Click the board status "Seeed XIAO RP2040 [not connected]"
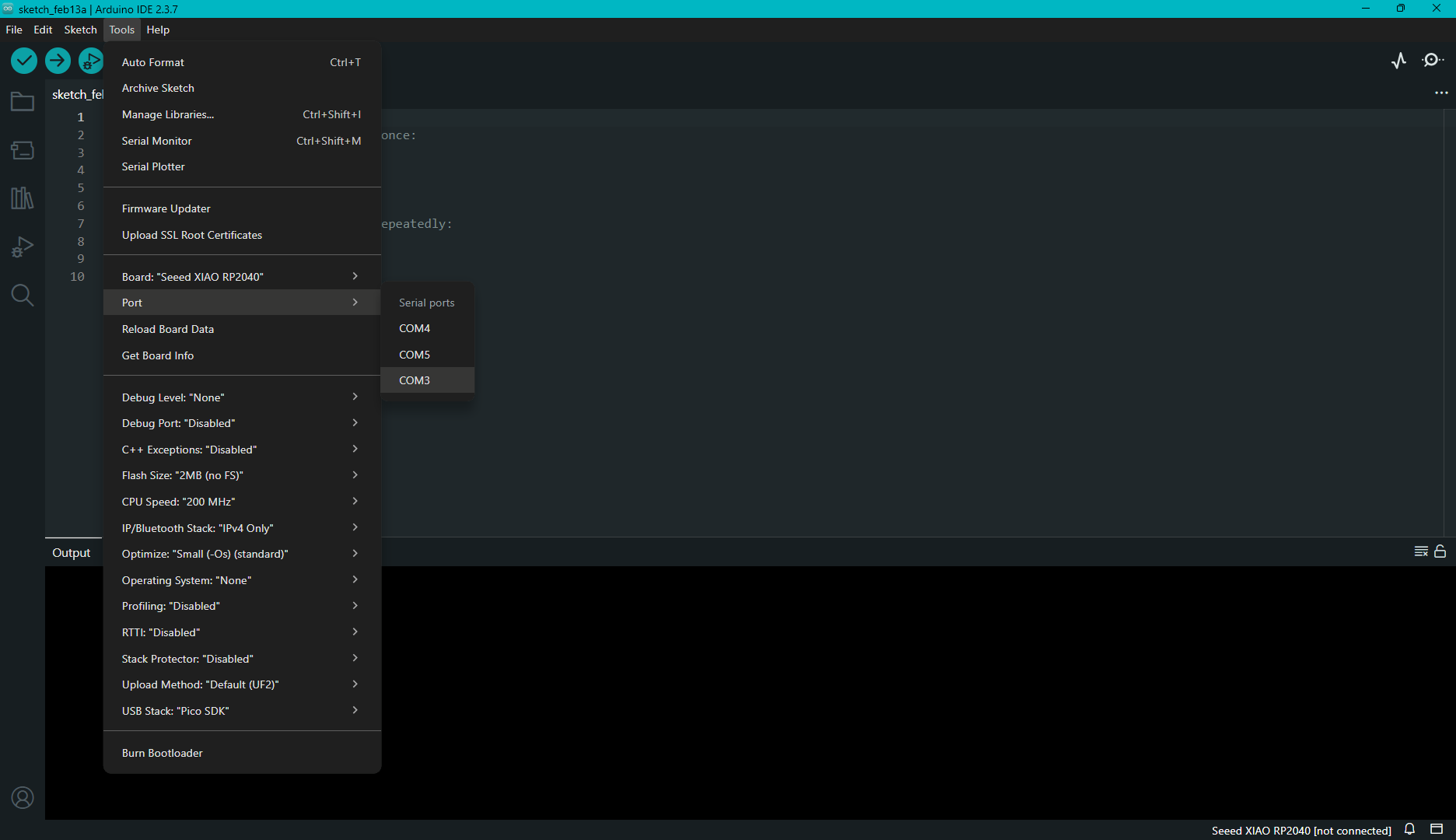Screen dimensions: 1456x840 pos(1301,831)
